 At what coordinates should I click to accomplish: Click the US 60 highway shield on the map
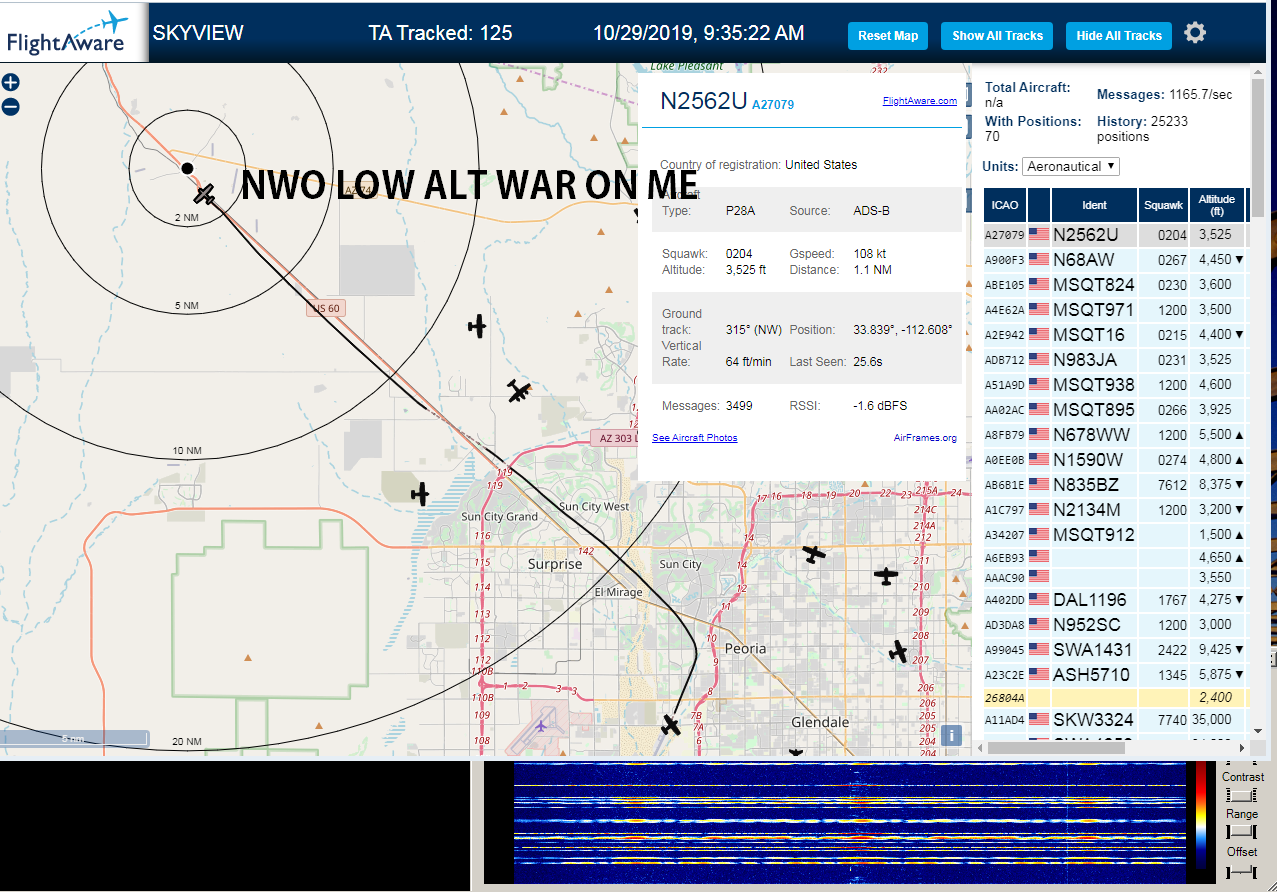point(325,309)
